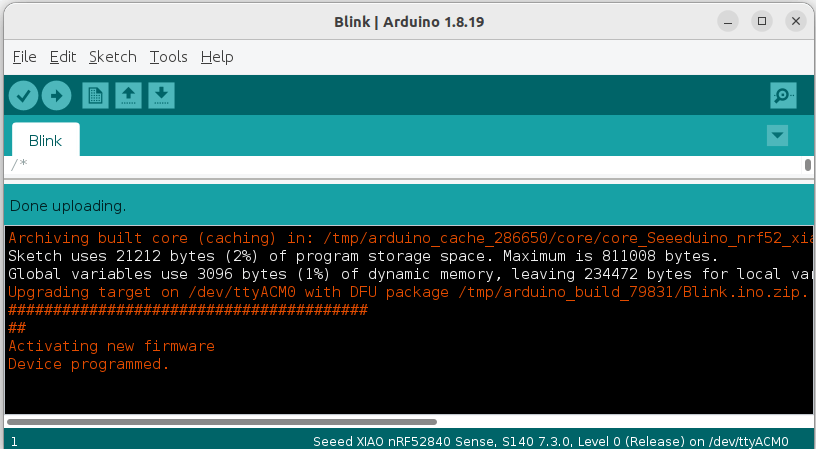Click the Save sketch down-arrow icon
The width and height of the screenshot is (816, 449).
pos(161,96)
